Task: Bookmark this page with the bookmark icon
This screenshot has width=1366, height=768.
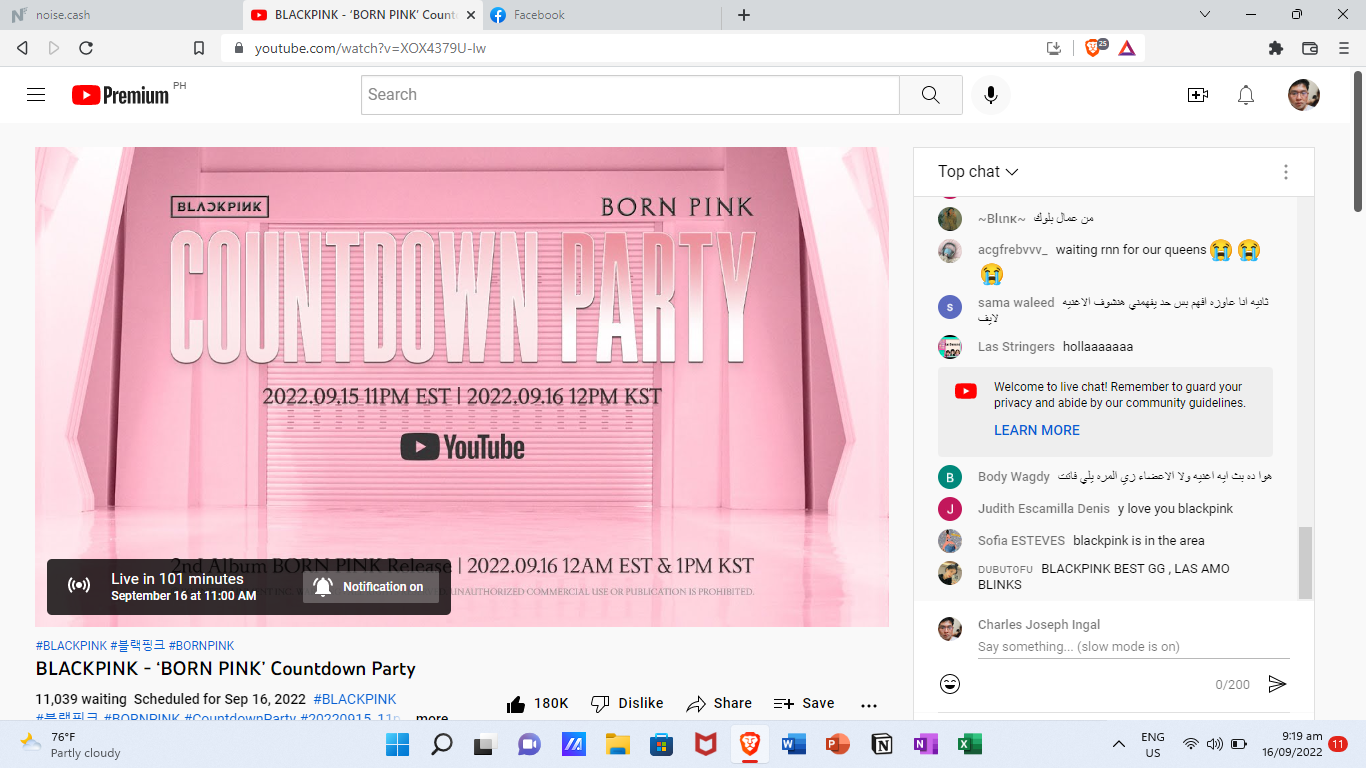Action: pyautogui.click(x=199, y=48)
